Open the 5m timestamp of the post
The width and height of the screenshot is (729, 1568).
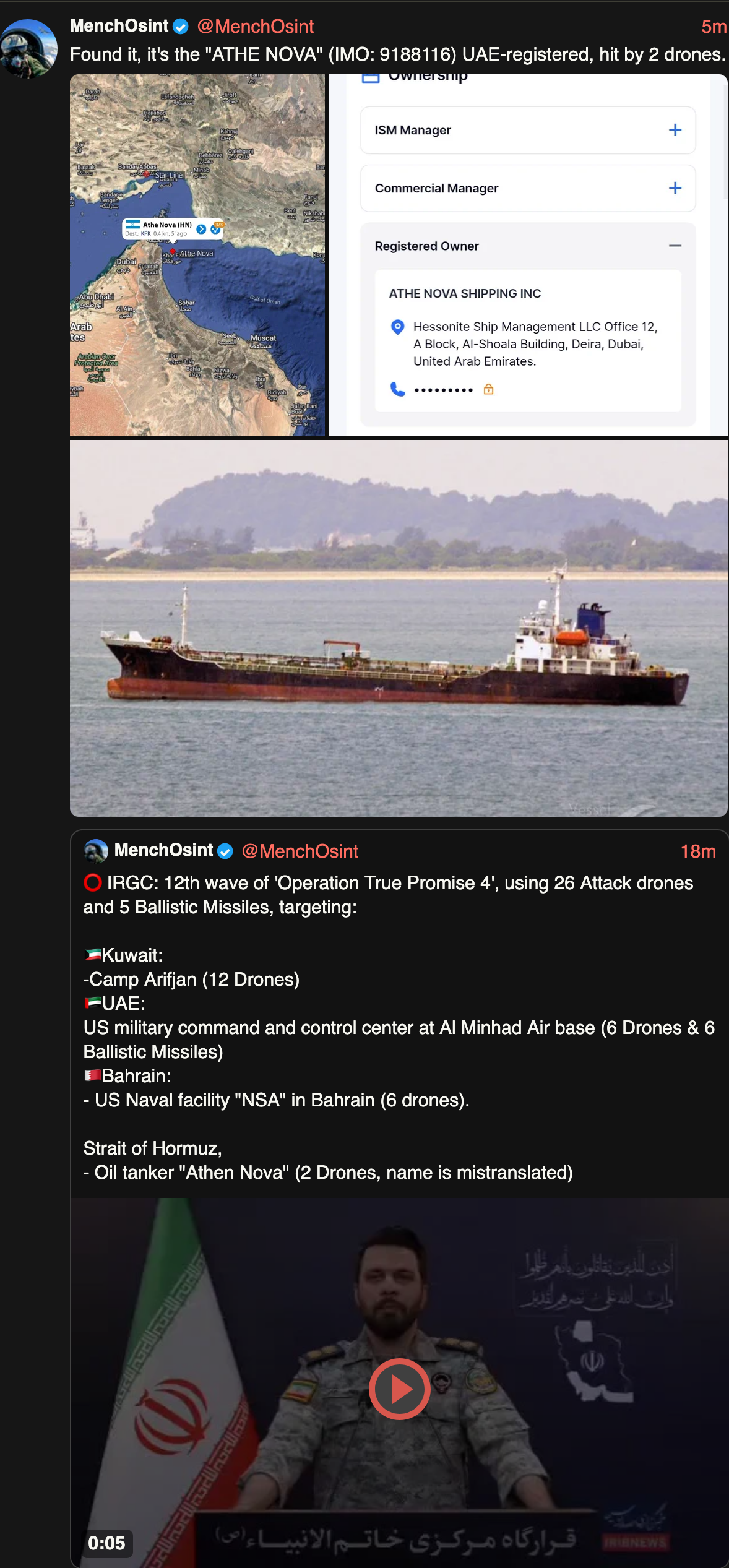point(714,27)
